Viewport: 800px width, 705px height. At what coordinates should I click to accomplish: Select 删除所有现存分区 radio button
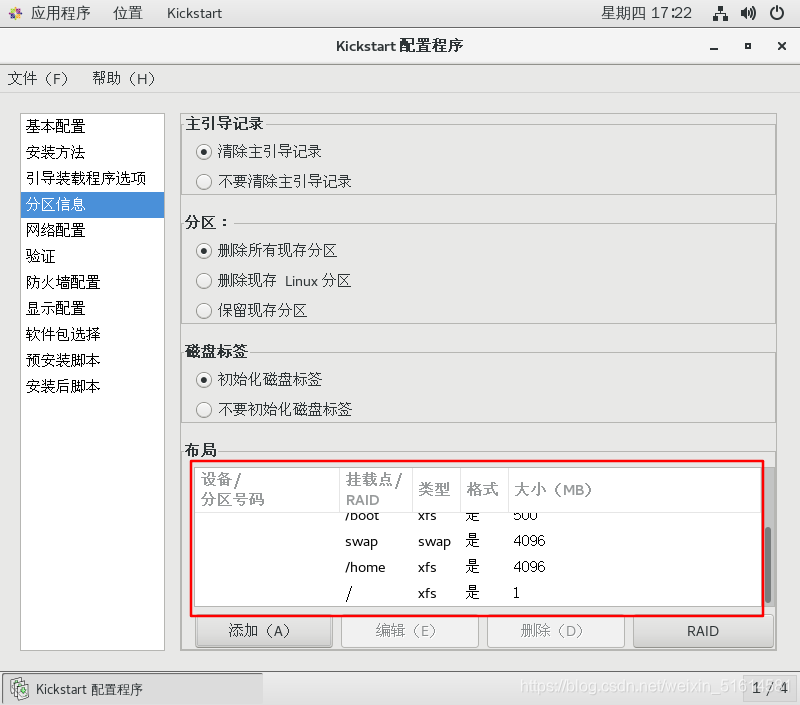(x=204, y=251)
